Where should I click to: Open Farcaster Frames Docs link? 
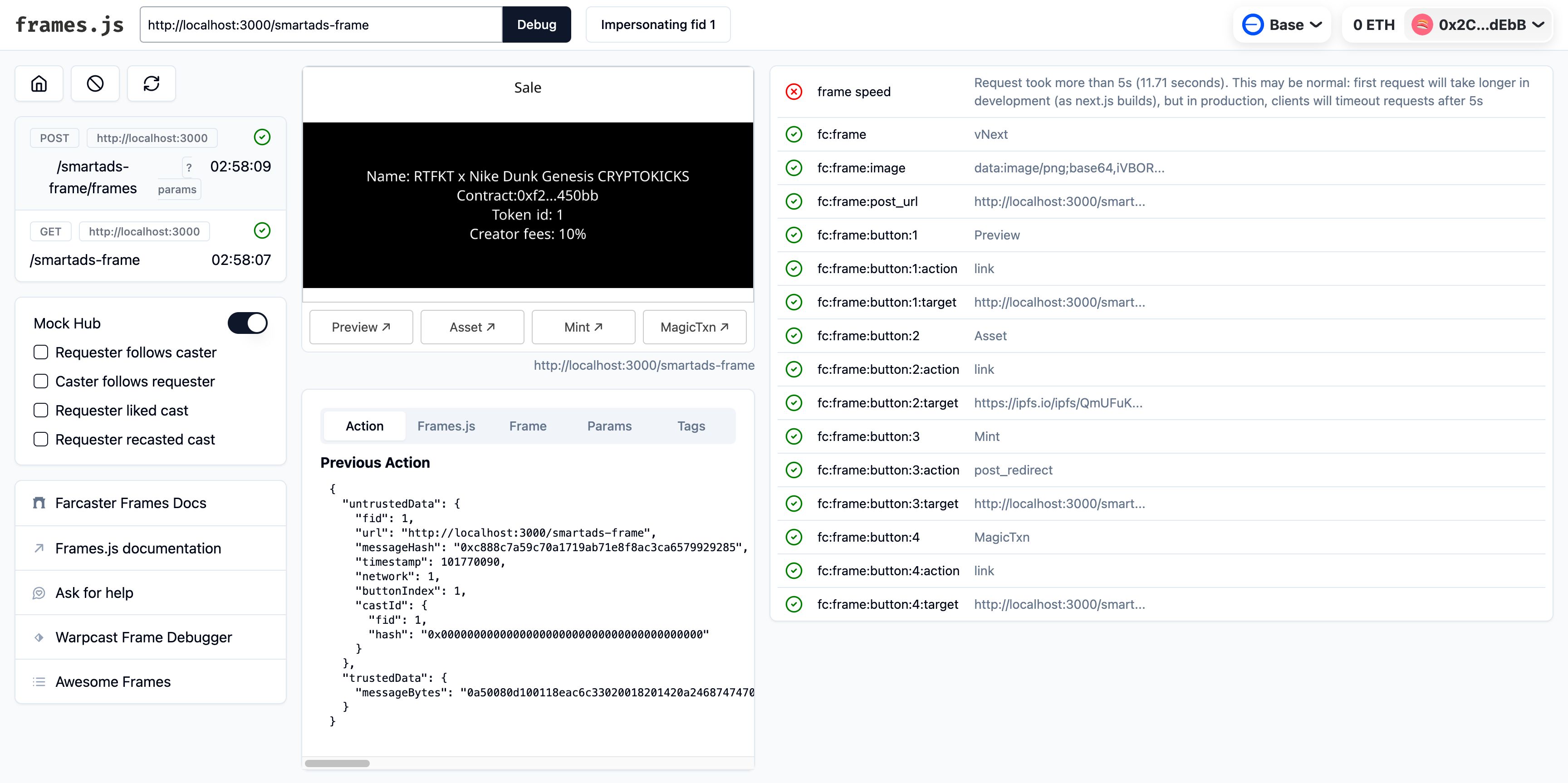tap(150, 503)
